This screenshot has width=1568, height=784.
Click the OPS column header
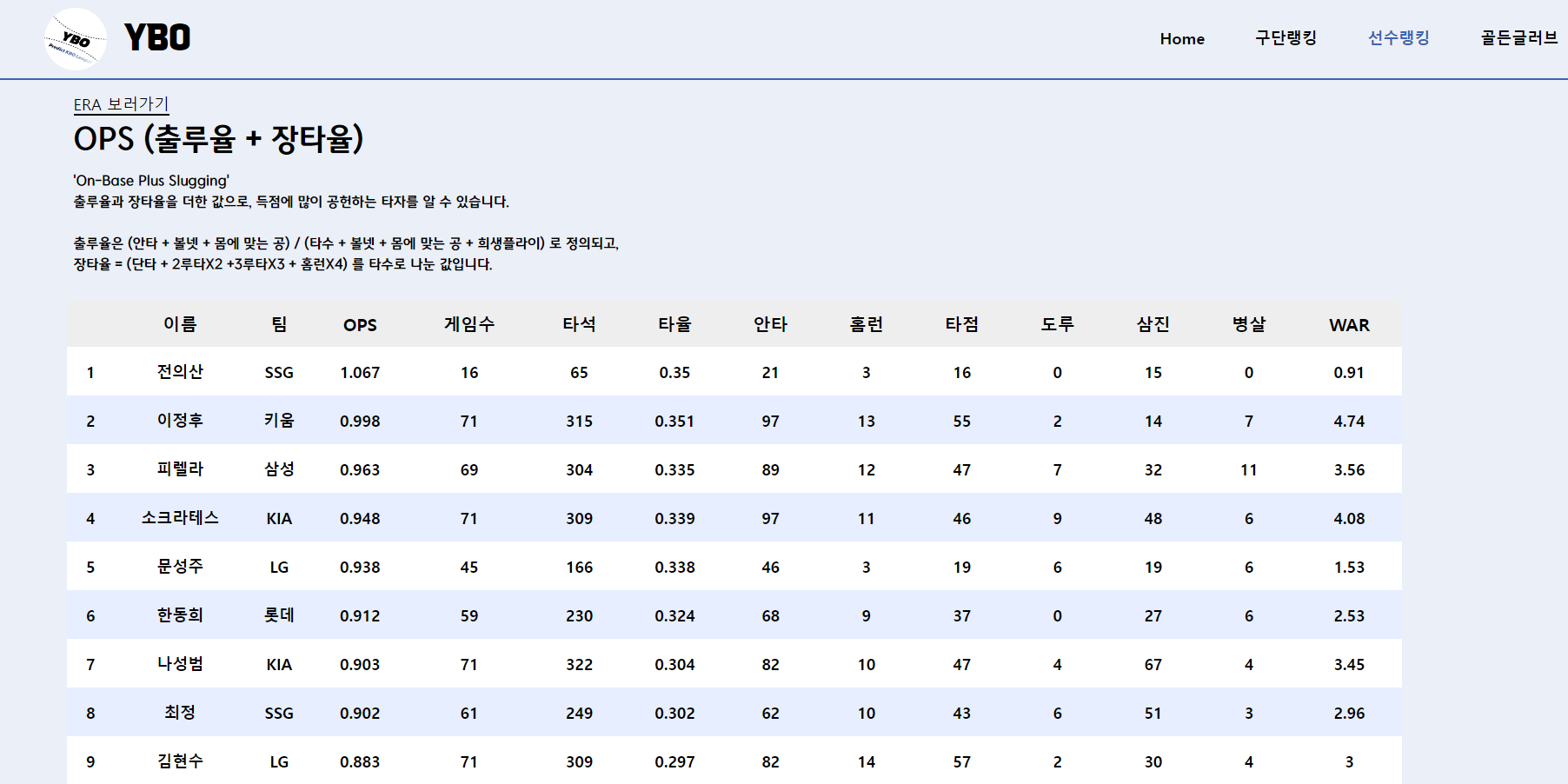(x=360, y=325)
